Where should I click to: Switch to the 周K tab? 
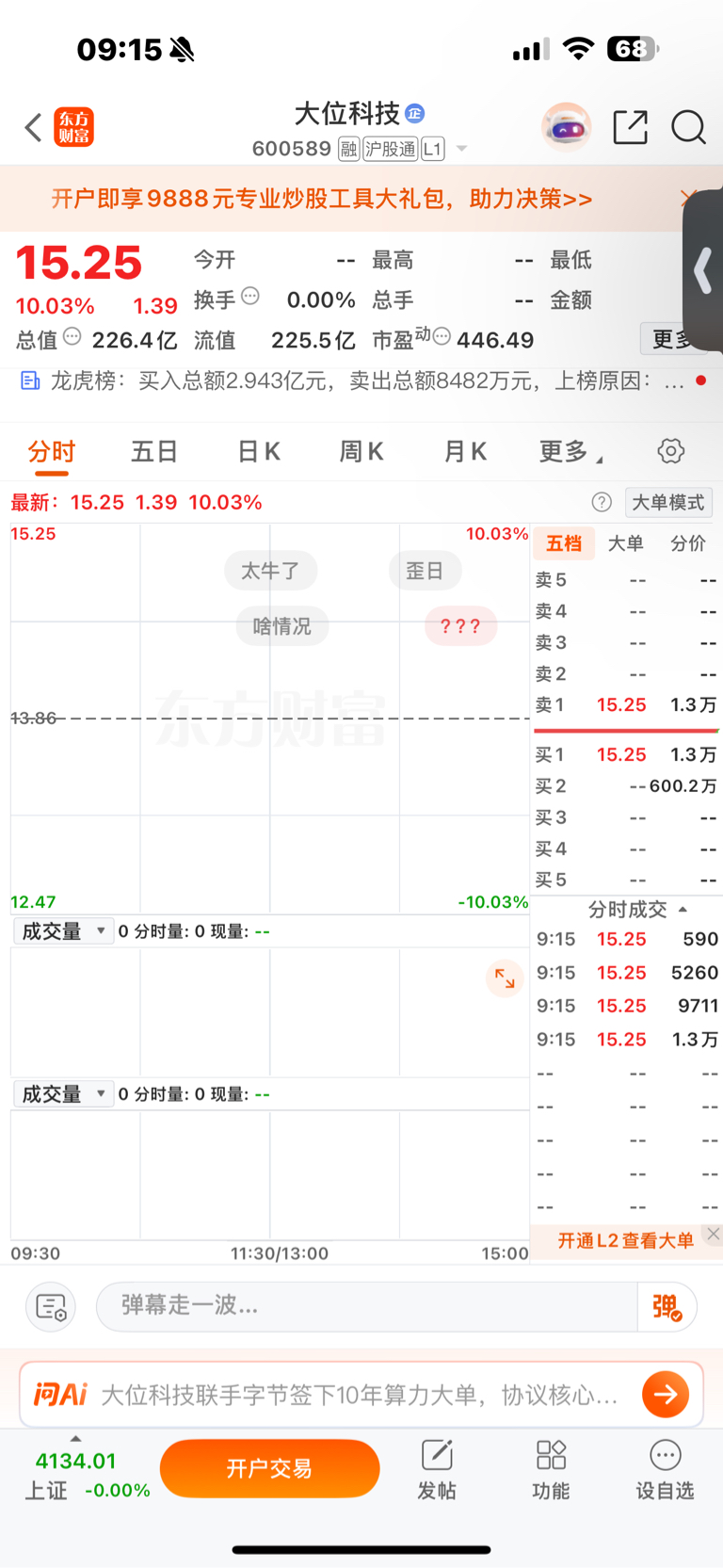361,452
